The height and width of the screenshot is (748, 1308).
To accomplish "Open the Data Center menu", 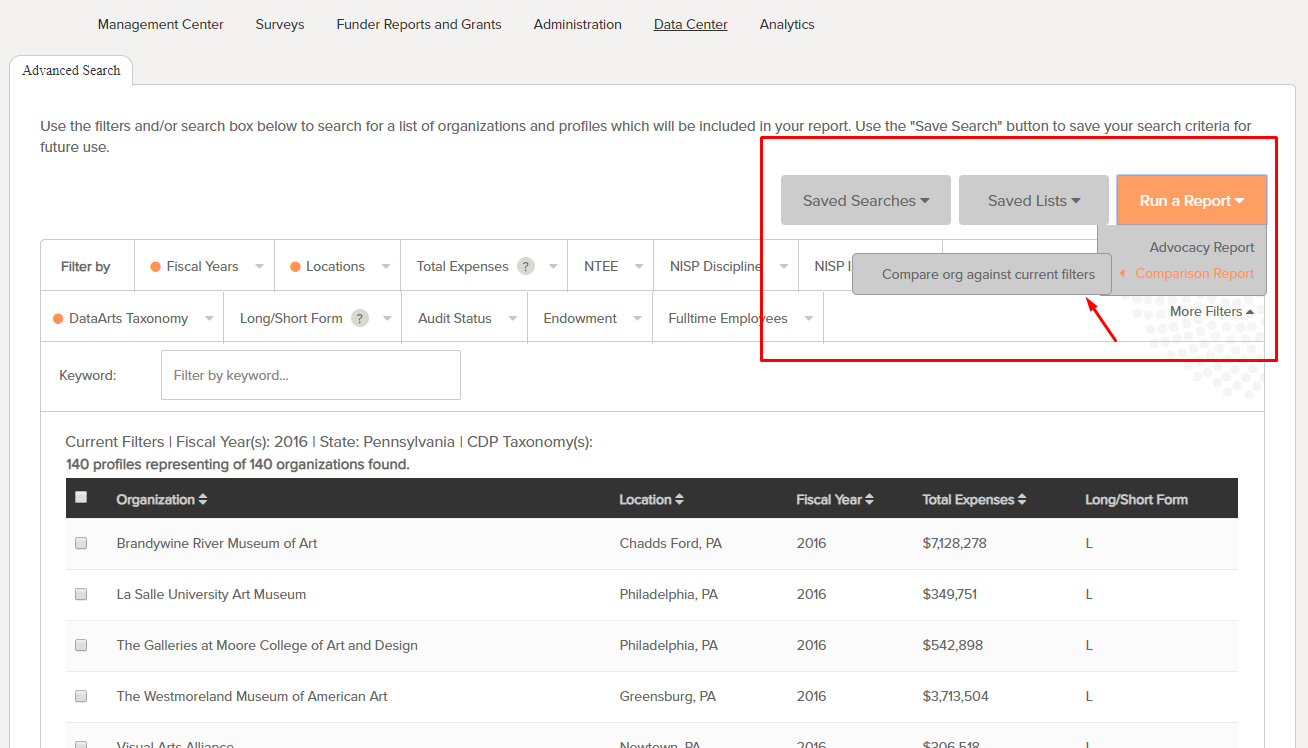I will pos(690,24).
